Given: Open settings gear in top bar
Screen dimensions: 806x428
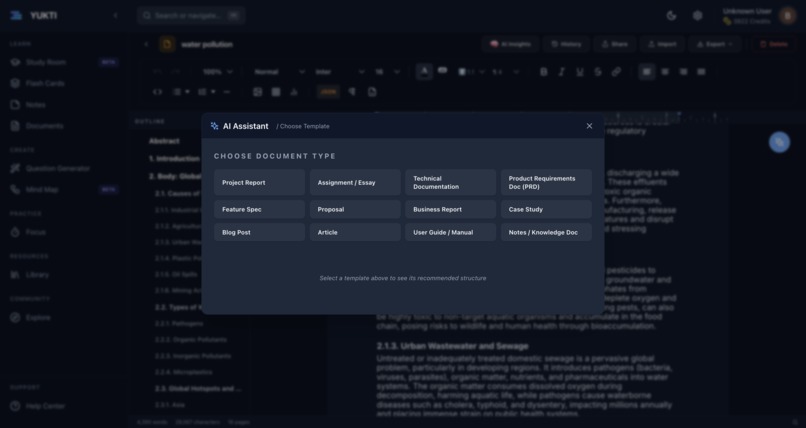Looking at the screenshot, I should (698, 15).
